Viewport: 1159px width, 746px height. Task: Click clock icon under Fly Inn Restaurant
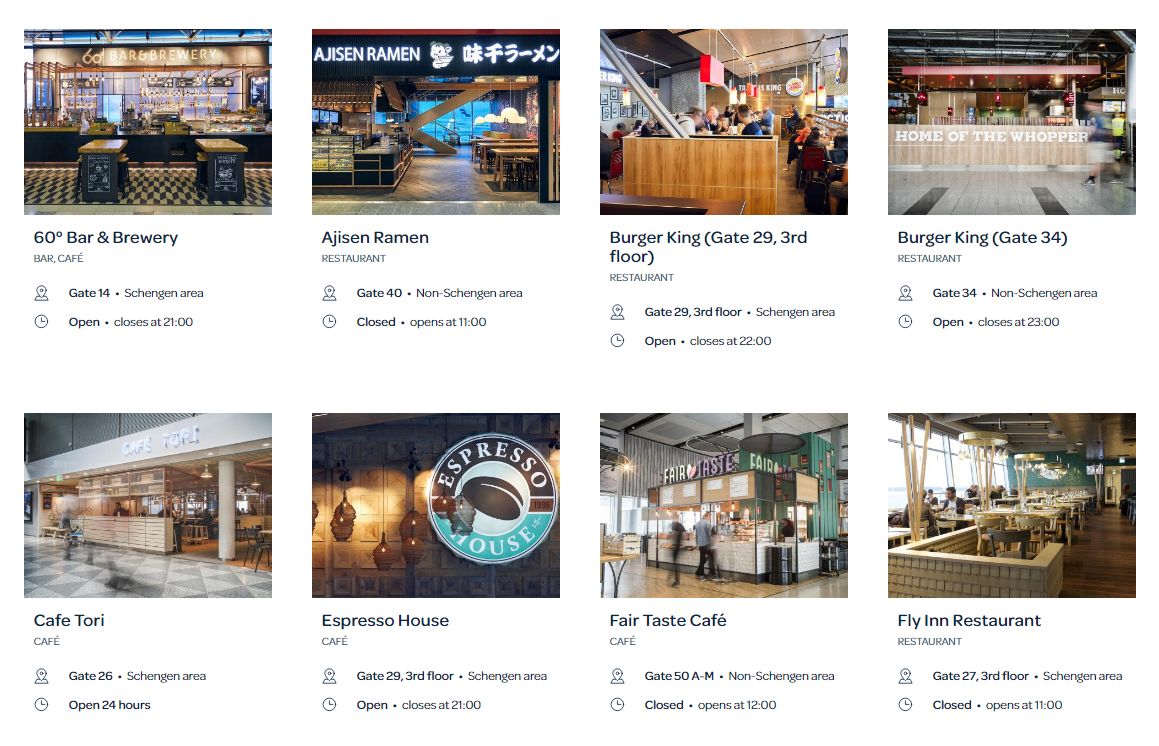pos(905,705)
